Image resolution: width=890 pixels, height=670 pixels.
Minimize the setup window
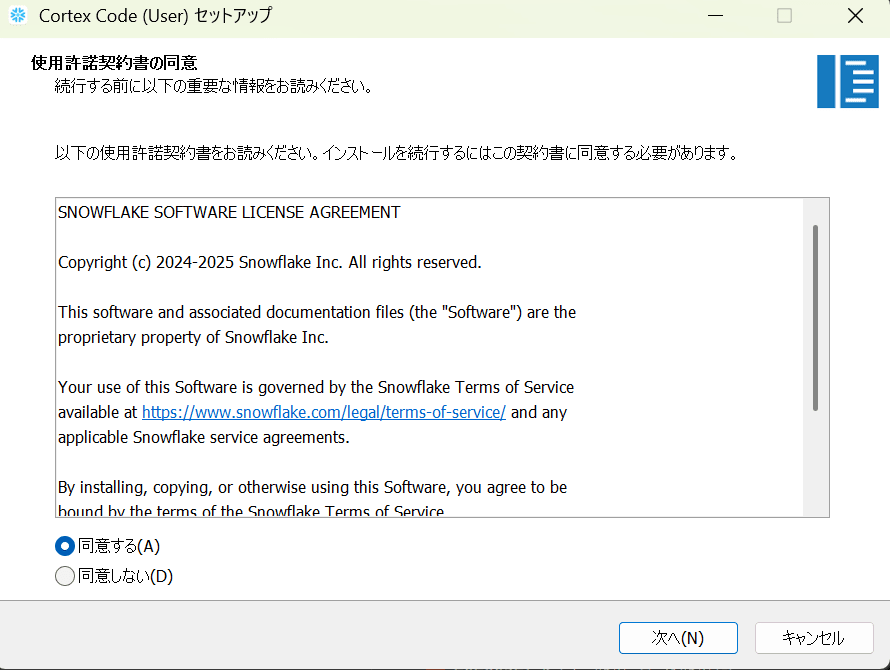pos(715,16)
